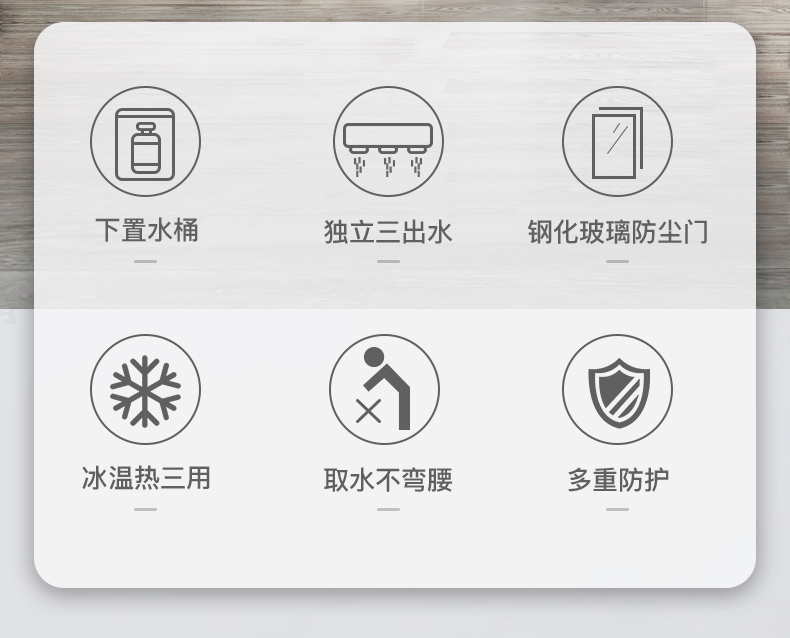Select the three independent water outlets icon
The height and width of the screenshot is (638, 790).
388,141
